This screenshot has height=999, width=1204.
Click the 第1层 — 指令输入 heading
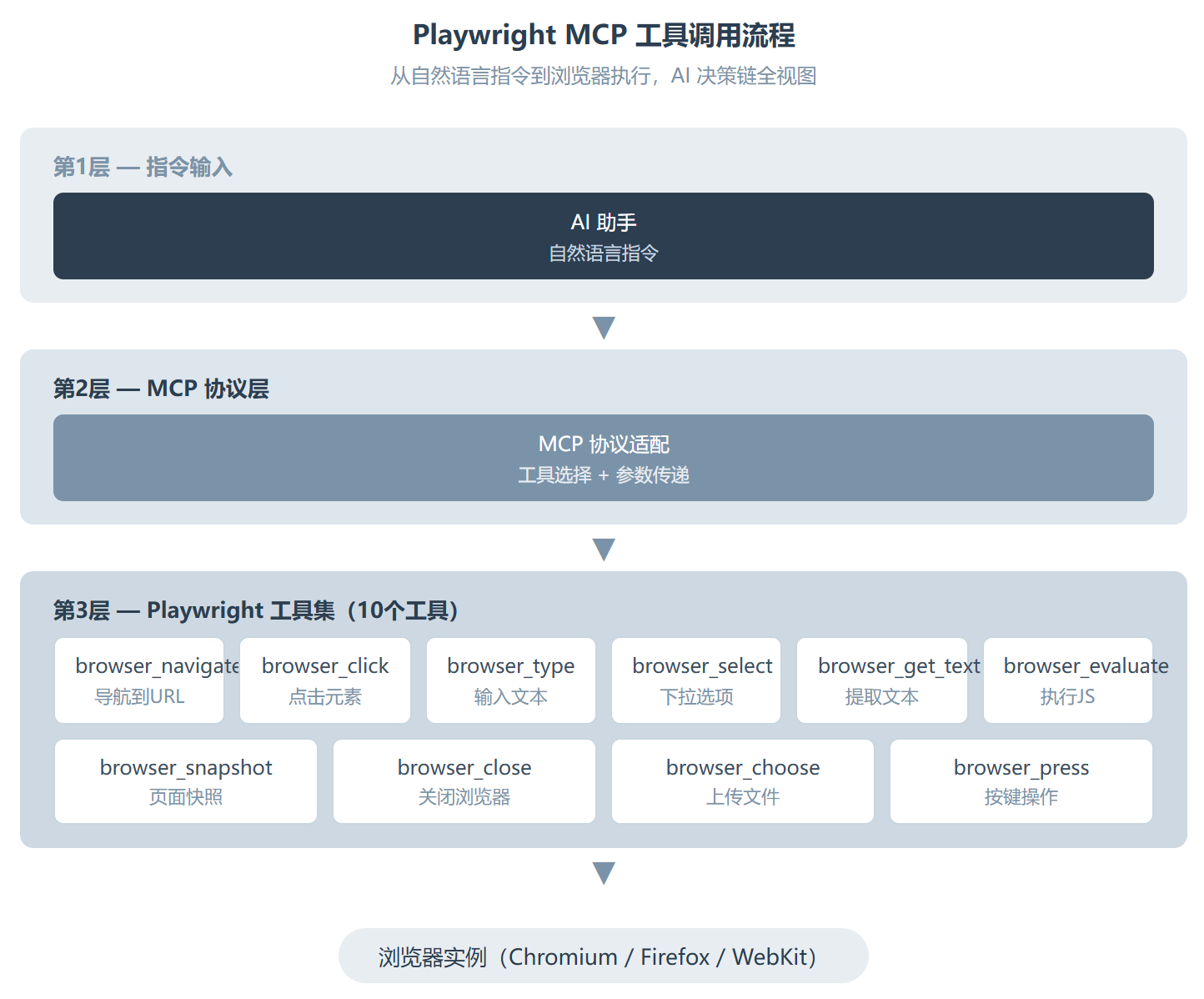(143, 167)
